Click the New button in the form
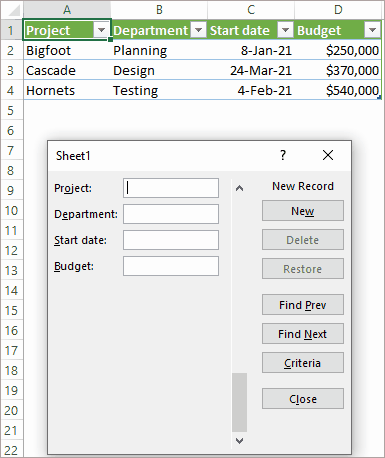The image size is (385, 458). click(x=303, y=211)
